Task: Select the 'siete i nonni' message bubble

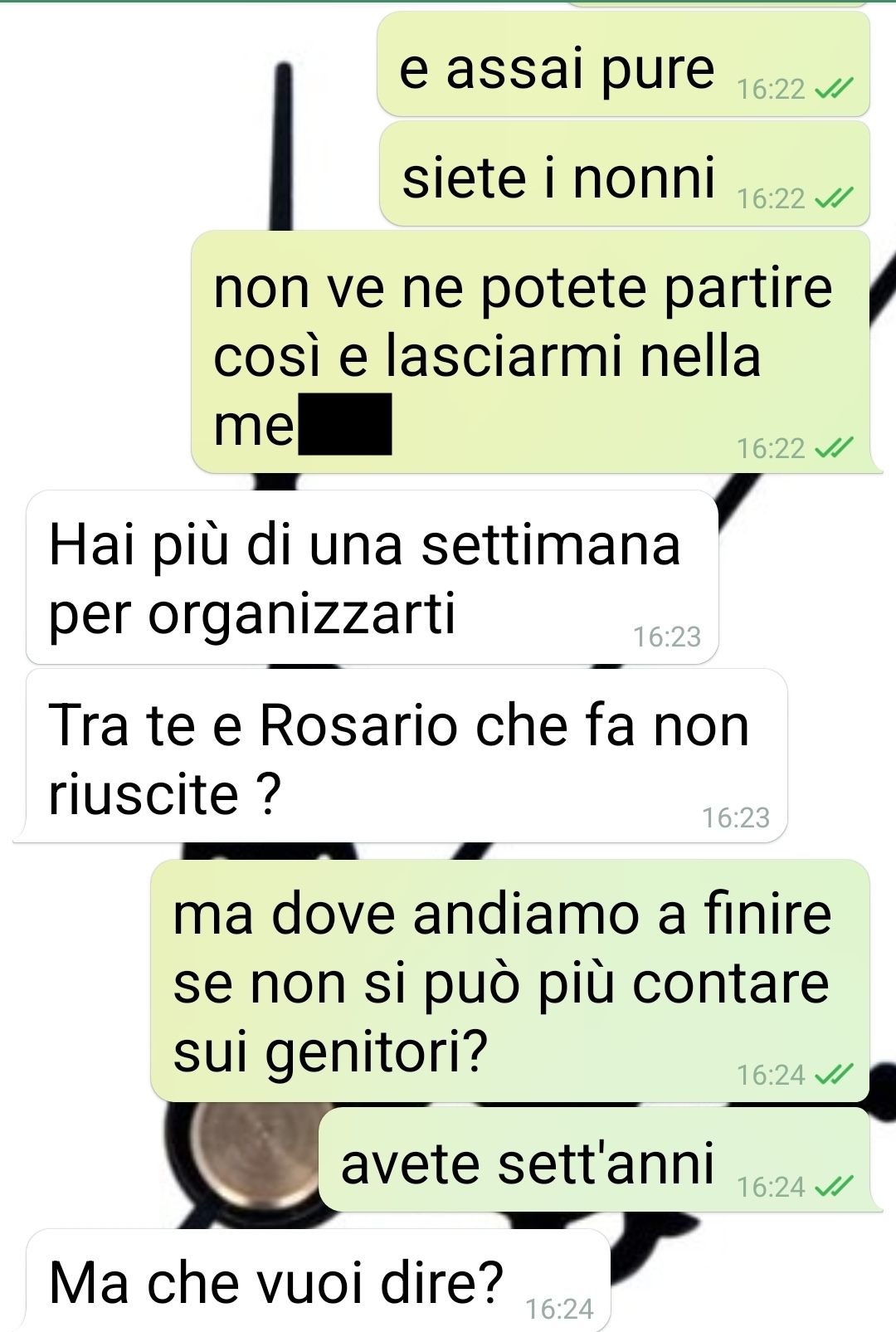Action: [625, 174]
